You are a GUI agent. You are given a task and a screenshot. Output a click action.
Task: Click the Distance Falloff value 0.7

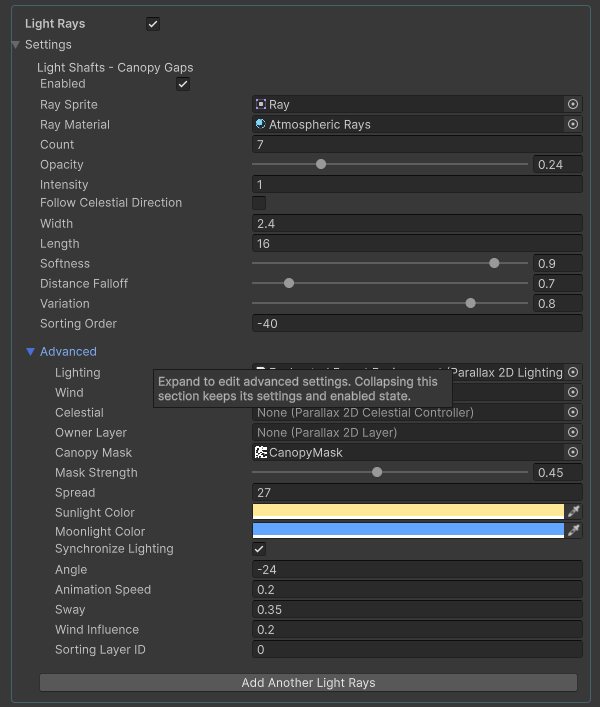558,284
